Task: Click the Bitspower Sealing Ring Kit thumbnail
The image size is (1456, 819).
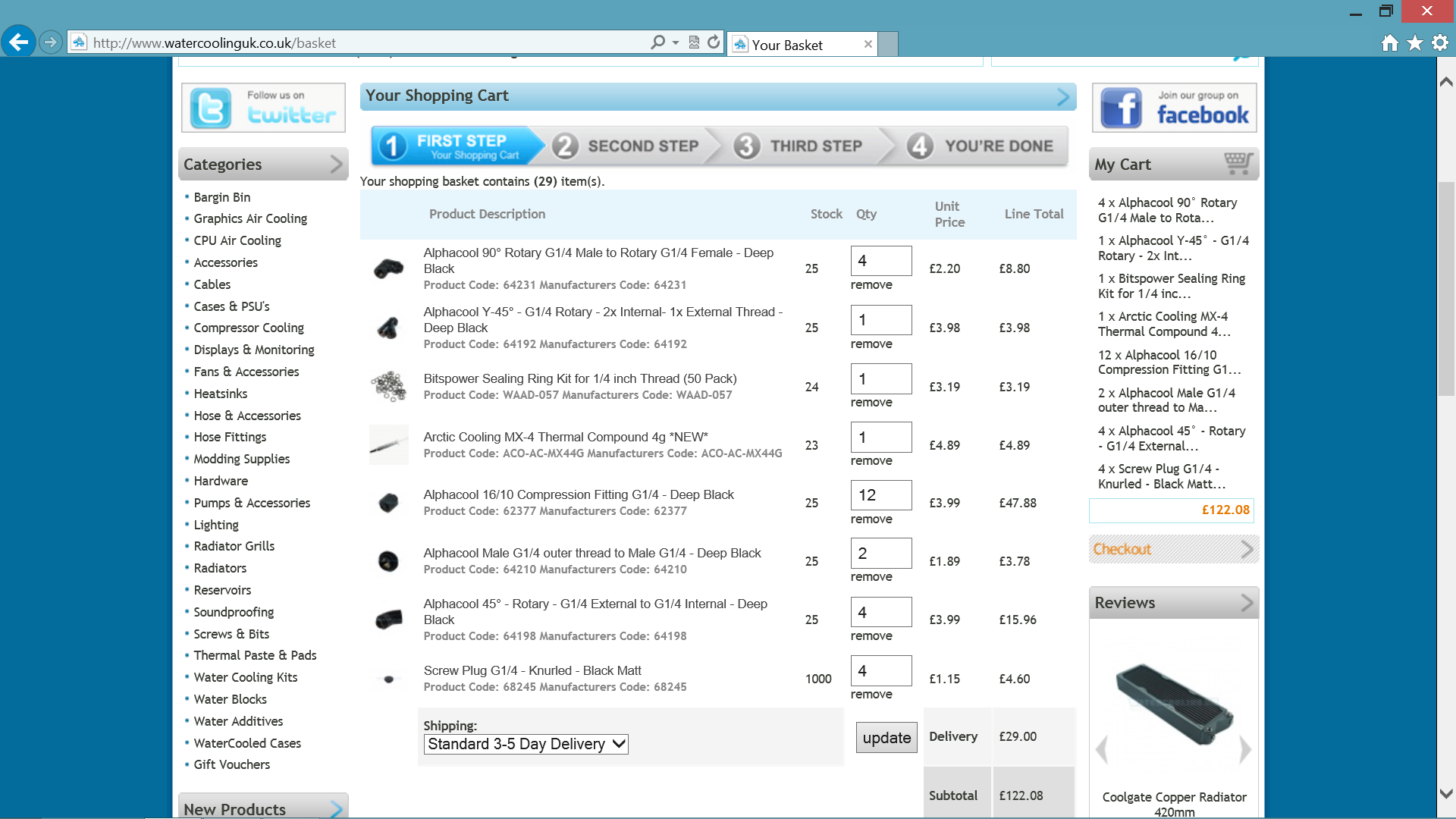Action: tap(388, 386)
